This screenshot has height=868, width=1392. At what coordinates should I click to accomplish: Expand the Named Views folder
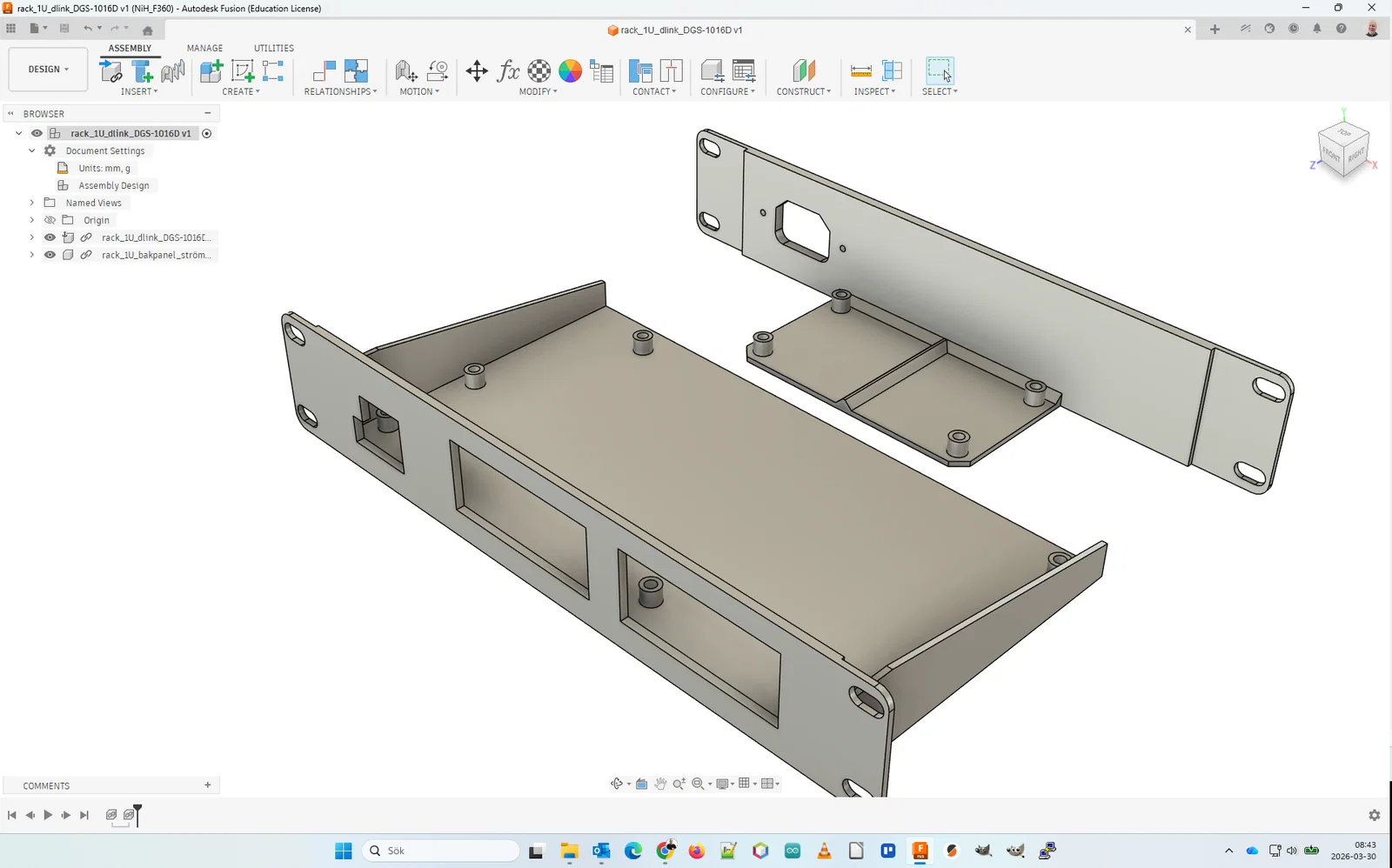(32, 203)
